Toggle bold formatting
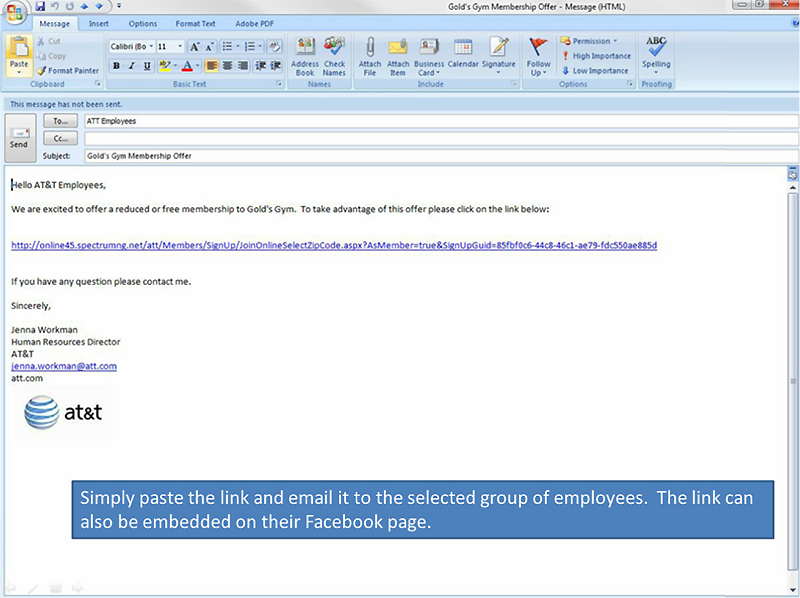Screen dimensions: 800x598 coord(116,66)
